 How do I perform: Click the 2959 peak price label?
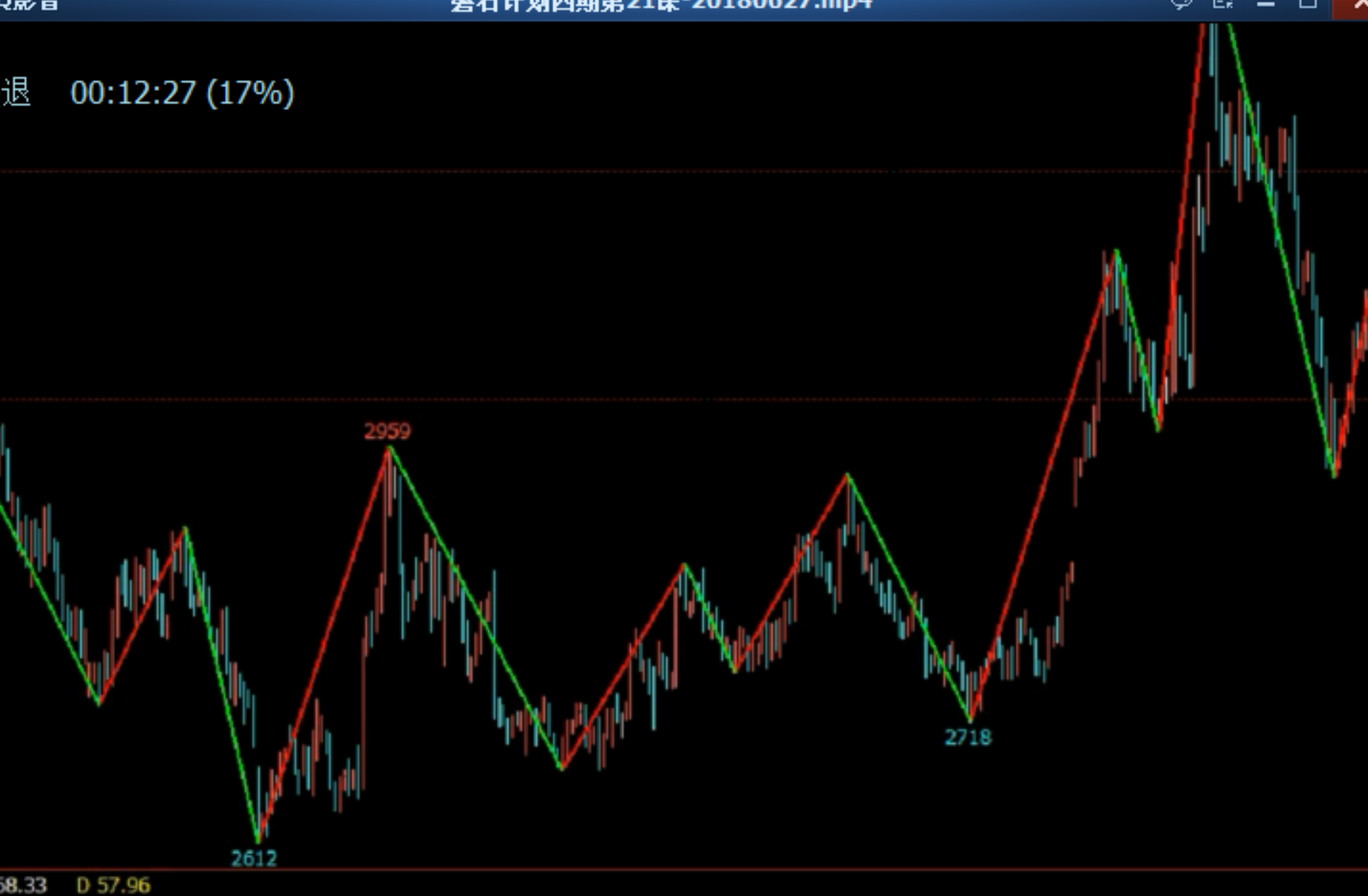pyautogui.click(x=387, y=431)
